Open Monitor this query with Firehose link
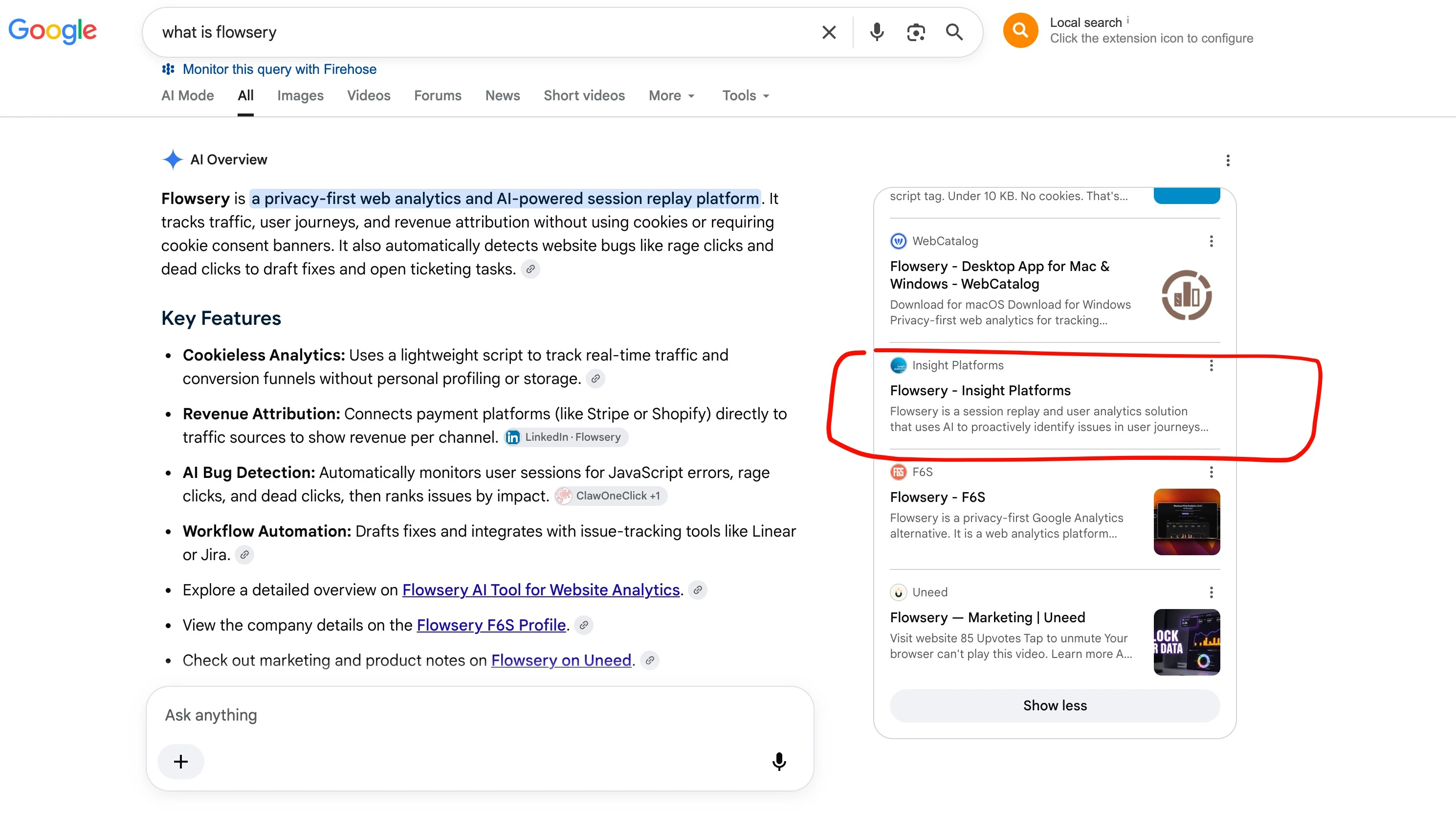The width and height of the screenshot is (1456, 814). 279,69
